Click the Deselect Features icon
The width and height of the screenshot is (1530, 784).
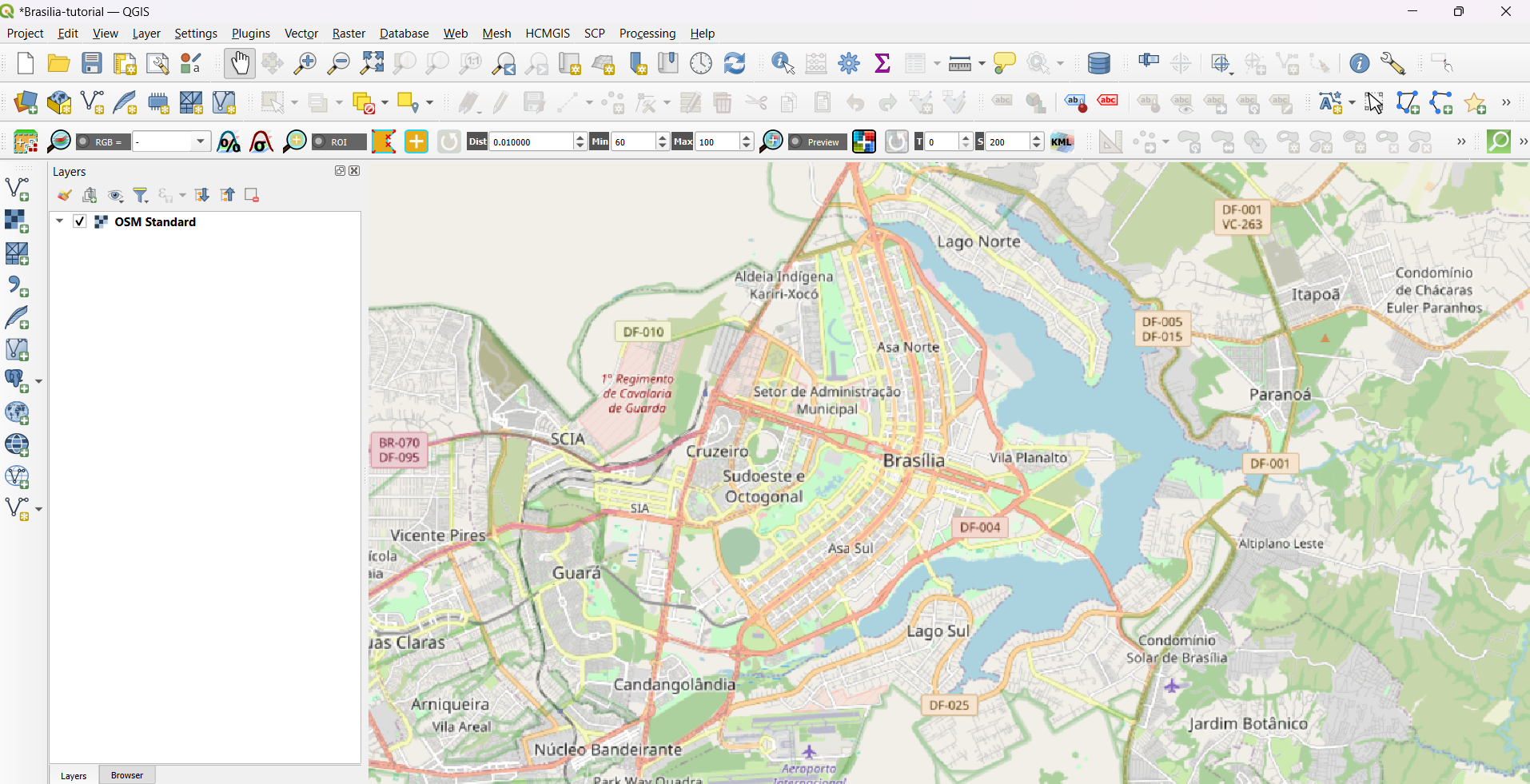tap(365, 102)
